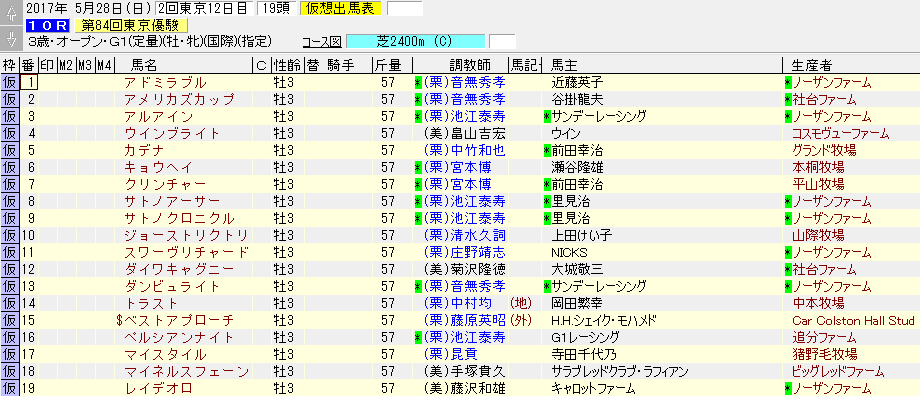
Task: Open horse レイデオロ entry
Action: point(158,388)
